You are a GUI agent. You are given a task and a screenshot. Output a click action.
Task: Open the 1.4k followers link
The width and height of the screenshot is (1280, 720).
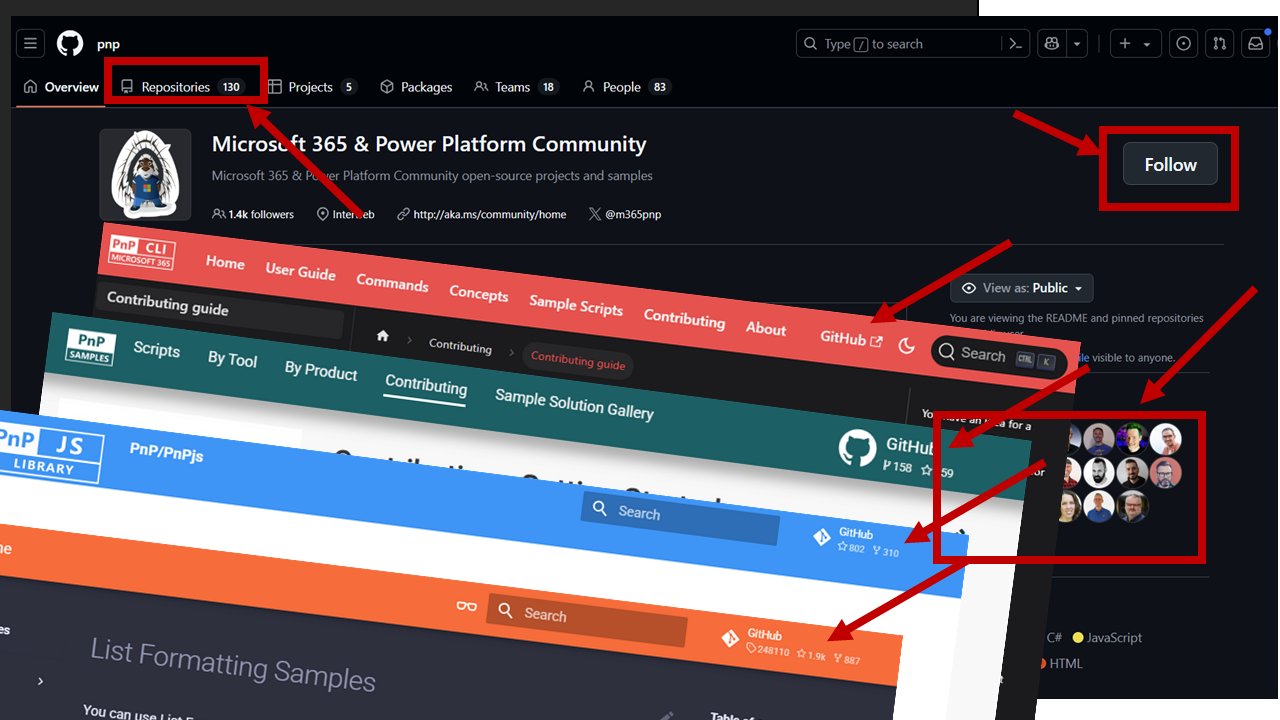[x=253, y=214]
